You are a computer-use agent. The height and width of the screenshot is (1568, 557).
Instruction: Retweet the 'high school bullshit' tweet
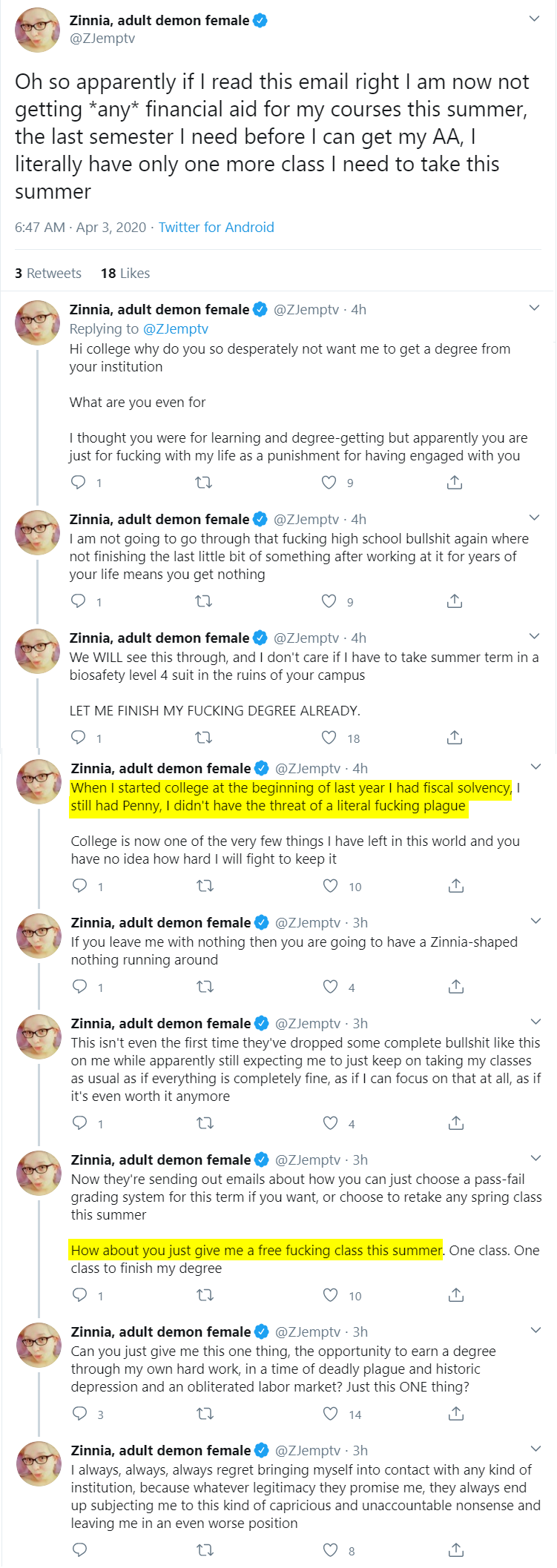point(203,601)
